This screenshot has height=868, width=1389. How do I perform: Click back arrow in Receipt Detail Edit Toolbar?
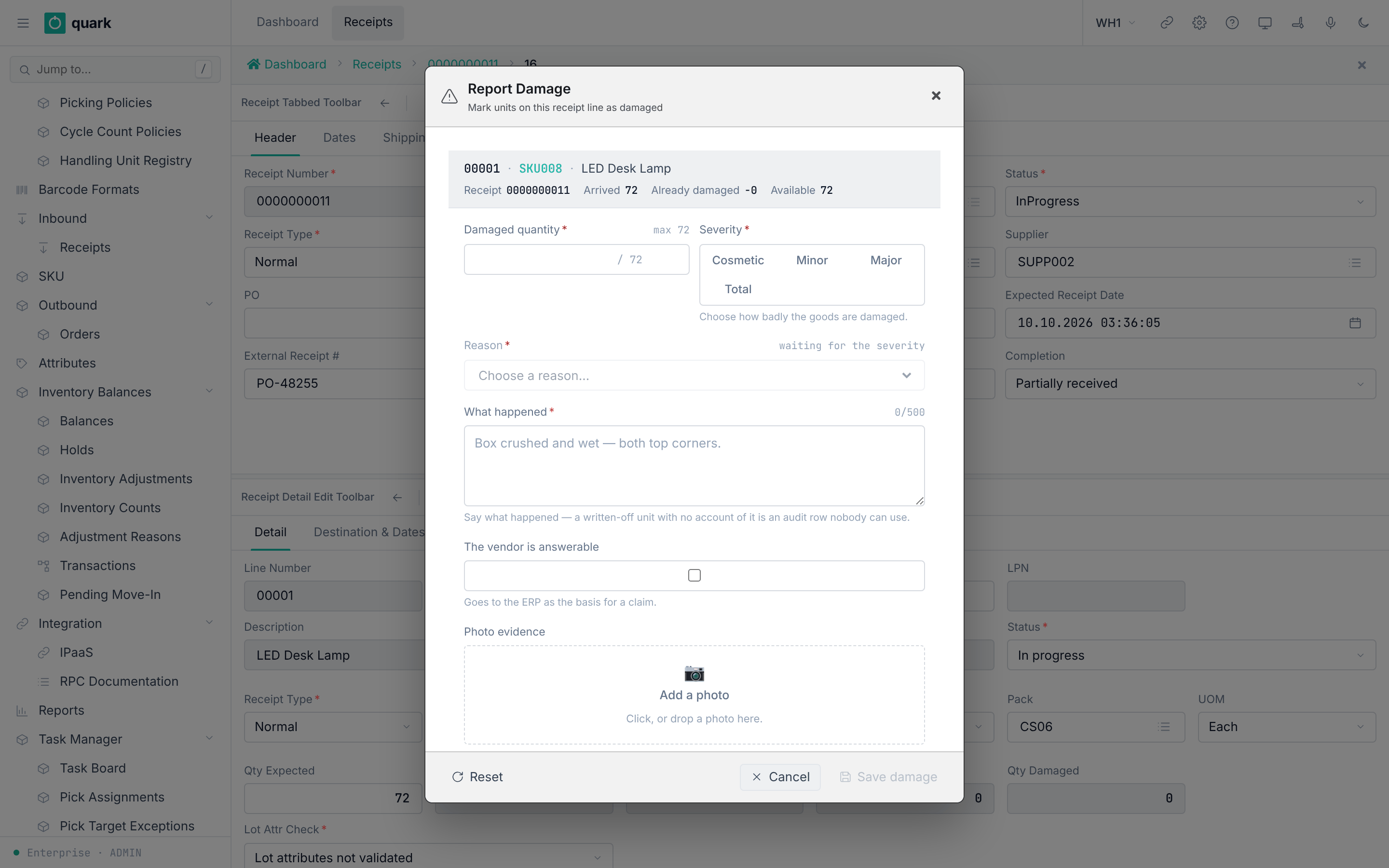coord(397,497)
